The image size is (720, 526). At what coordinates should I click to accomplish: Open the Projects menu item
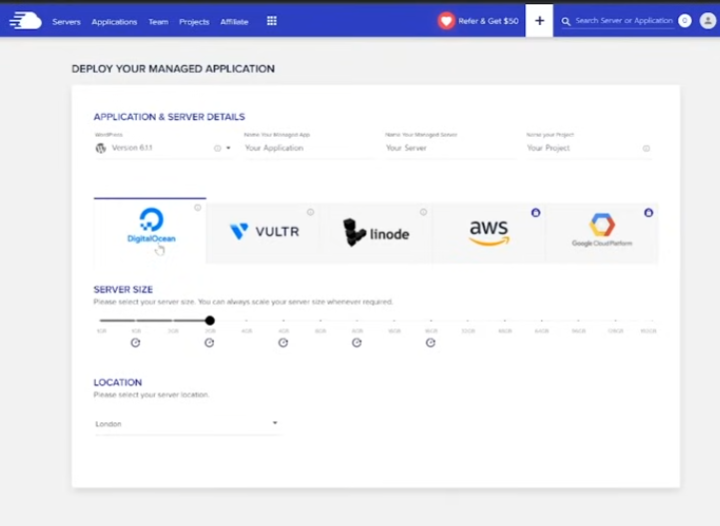[194, 22]
